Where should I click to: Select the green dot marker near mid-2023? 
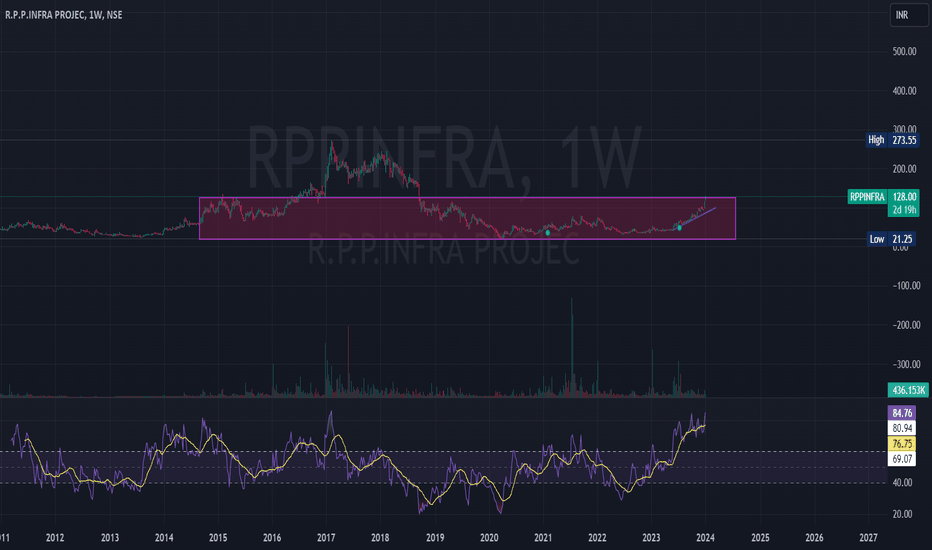click(679, 228)
